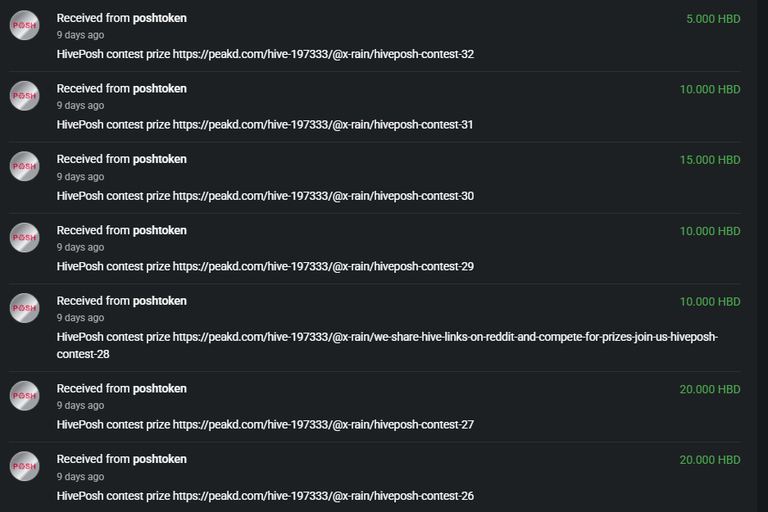Click the '9 days ago' timestamp under contest-27
Image resolution: width=768 pixels, height=512 pixels.
(x=80, y=406)
